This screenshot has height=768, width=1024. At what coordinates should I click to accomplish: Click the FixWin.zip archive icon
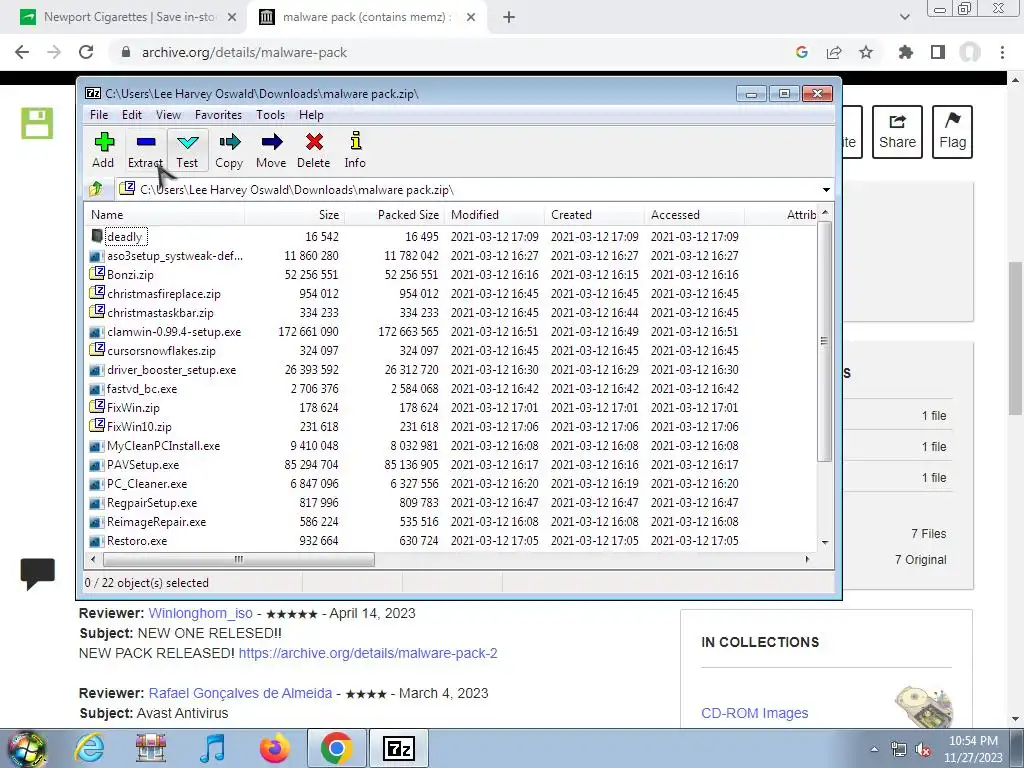point(97,407)
